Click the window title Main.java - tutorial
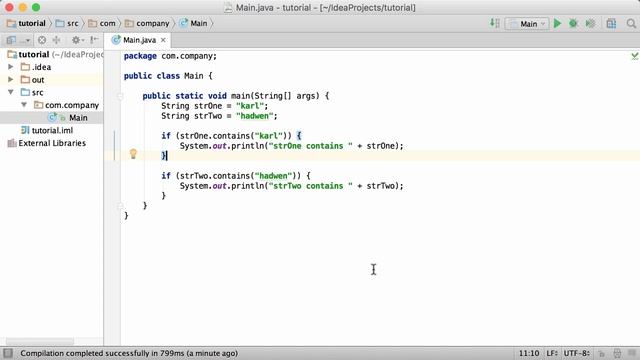The width and height of the screenshot is (640, 360). (320, 7)
